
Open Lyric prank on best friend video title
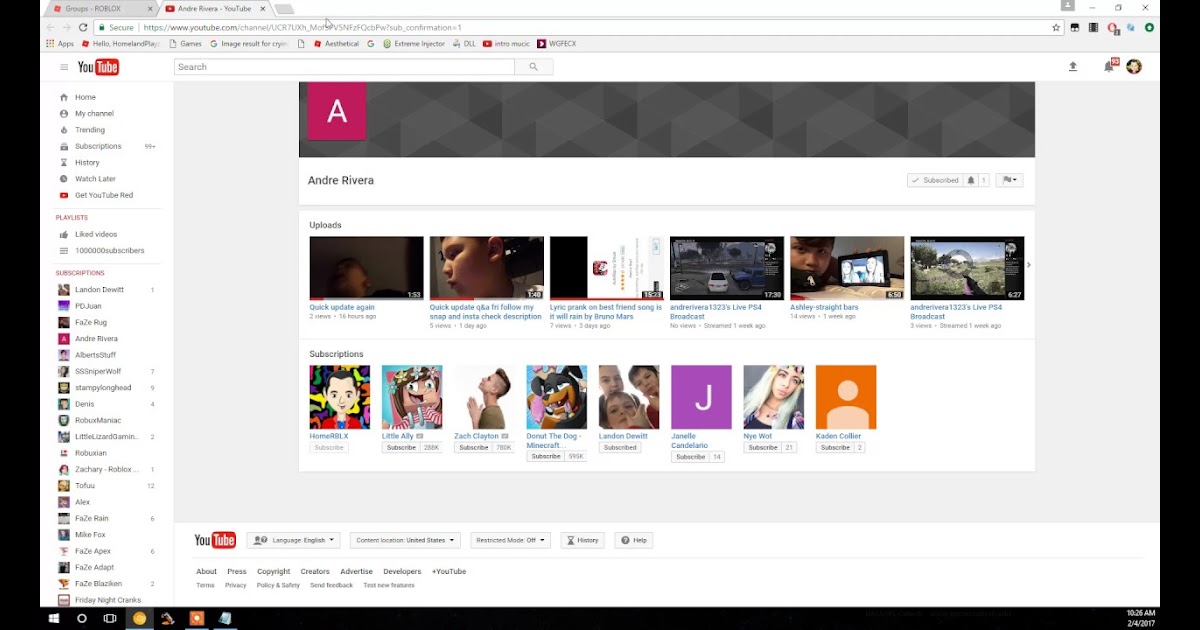pyautogui.click(x=606, y=312)
